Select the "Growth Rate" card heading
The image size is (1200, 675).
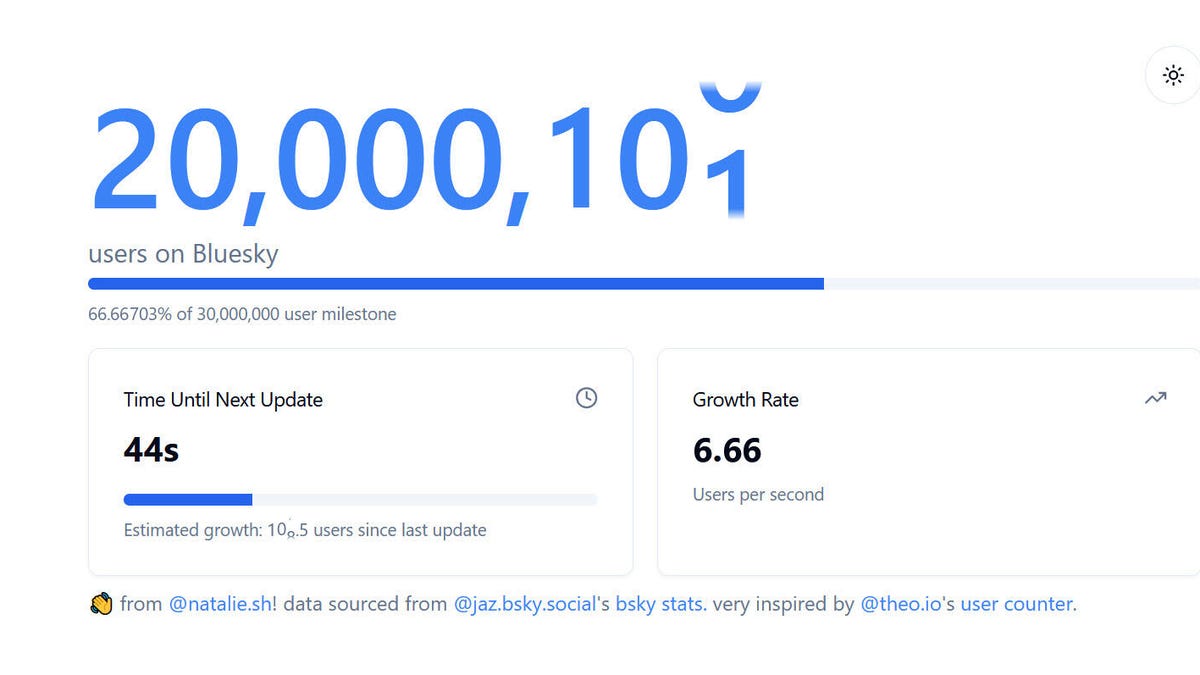[745, 400]
